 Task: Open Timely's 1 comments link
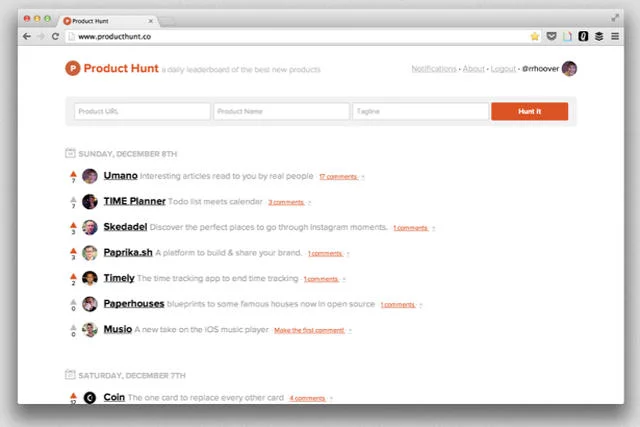click(x=321, y=279)
